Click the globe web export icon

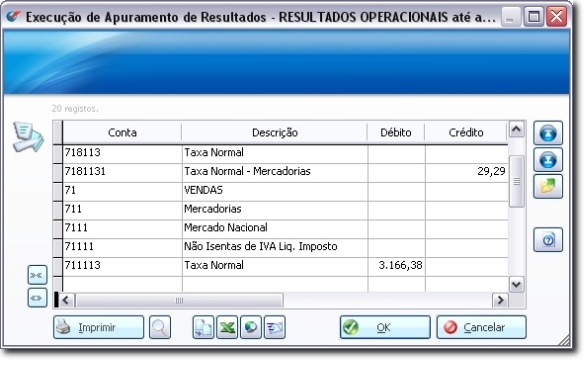click(x=251, y=327)
